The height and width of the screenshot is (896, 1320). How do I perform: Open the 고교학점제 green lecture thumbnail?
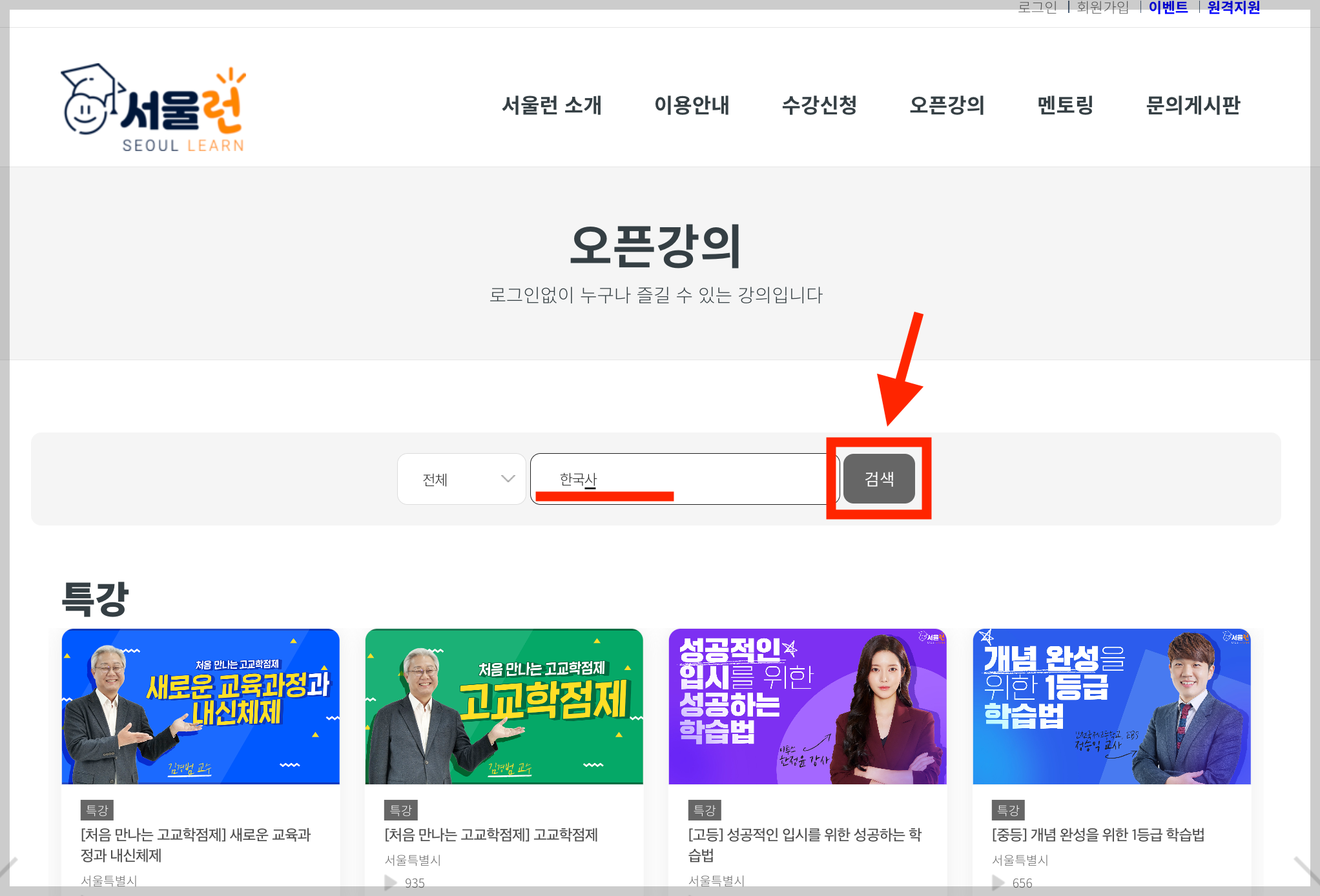pyautogui.click(x=504, y=706)
